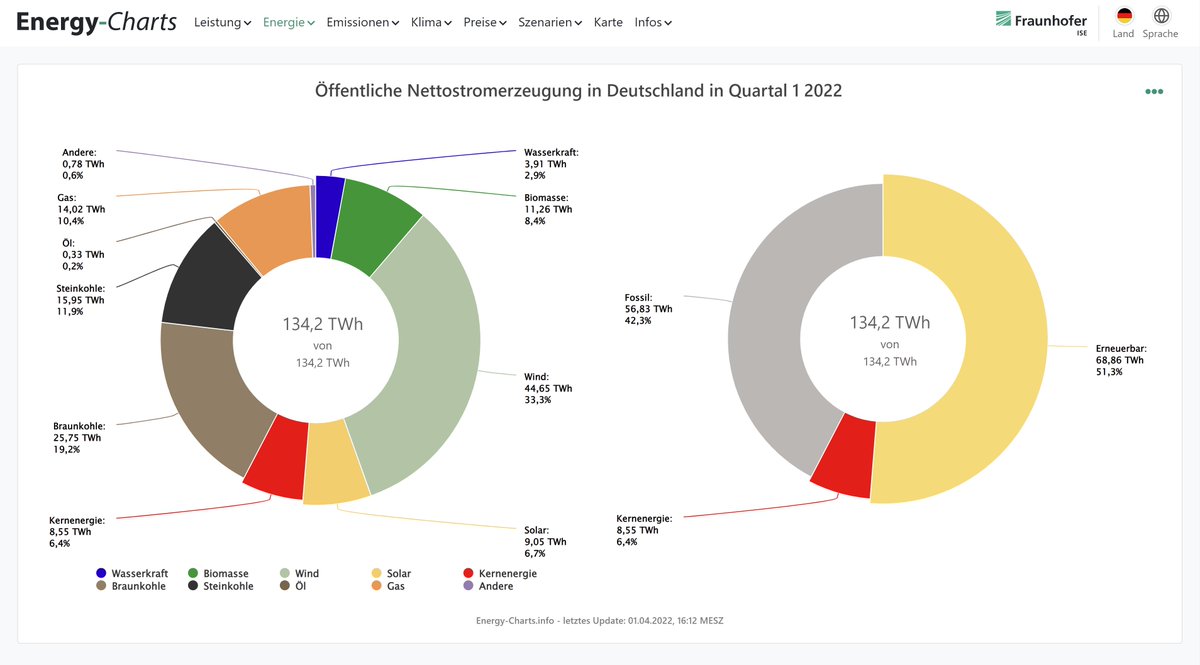Toggle Wind legend entry

tap(299, 573)
